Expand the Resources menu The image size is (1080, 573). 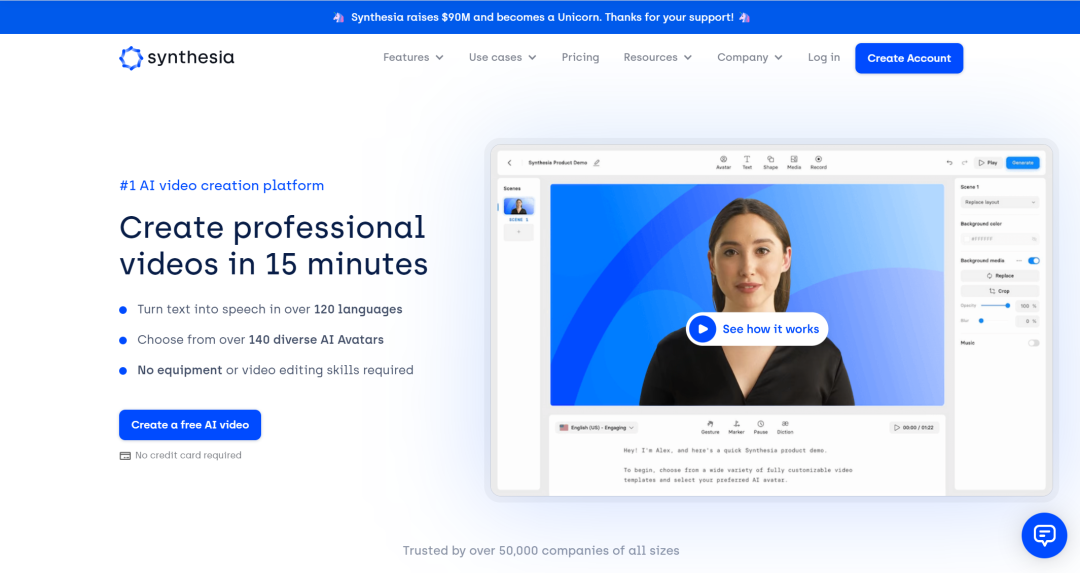pos(658,58)
